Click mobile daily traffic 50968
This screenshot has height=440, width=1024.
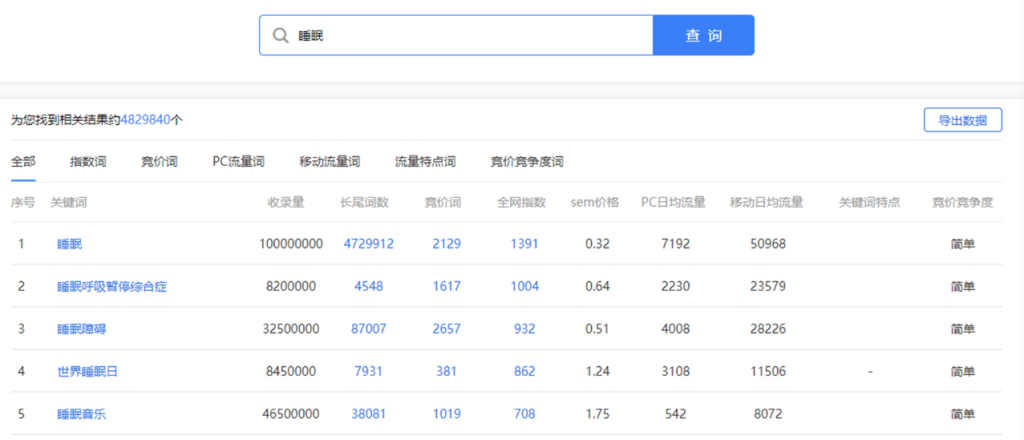click(x=767, y=244)
